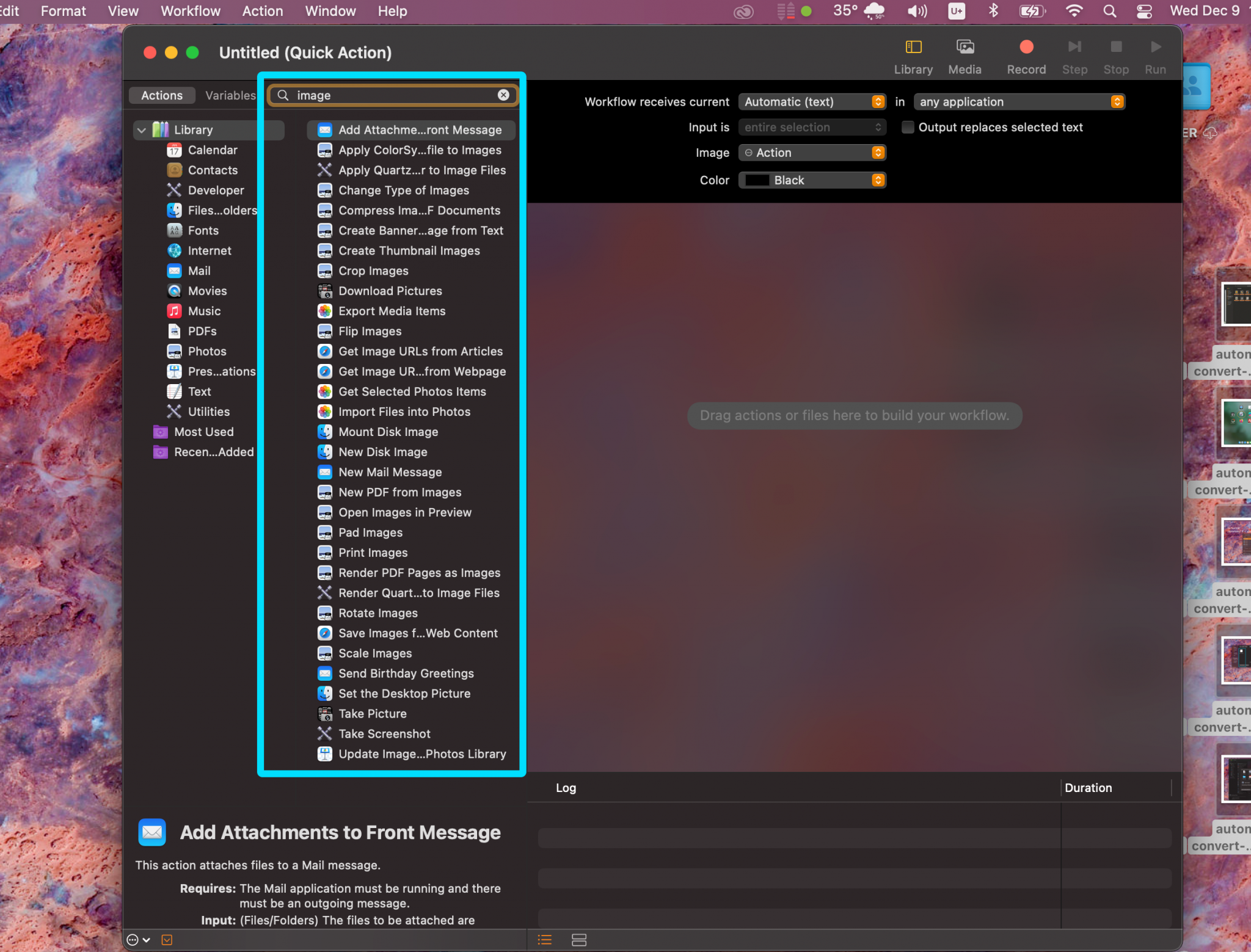Open Spotlight search in menu bar
This screenshot has height=952, width=1251.
[1110, 11]
